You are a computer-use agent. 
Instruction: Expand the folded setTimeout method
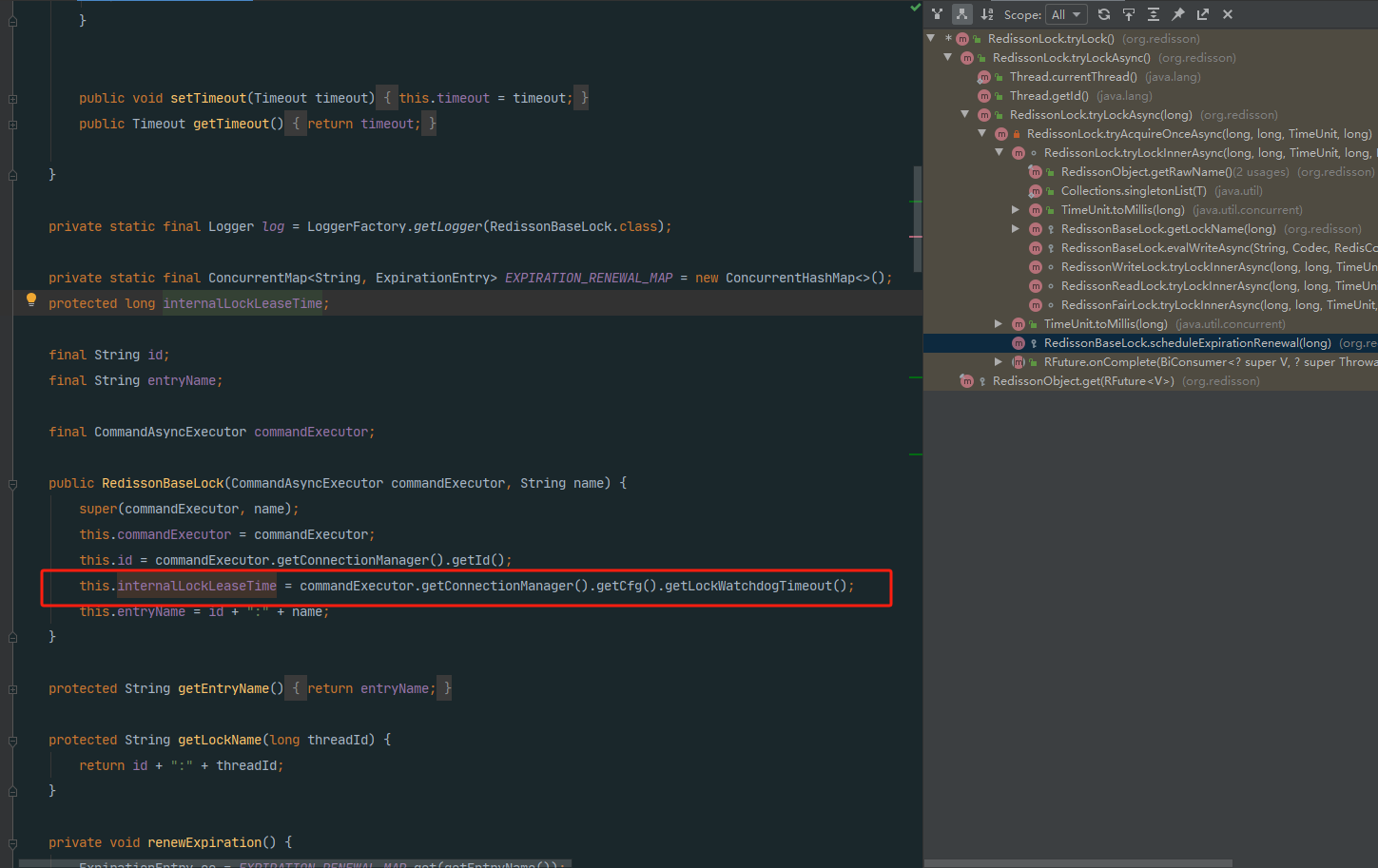(12, 99)
